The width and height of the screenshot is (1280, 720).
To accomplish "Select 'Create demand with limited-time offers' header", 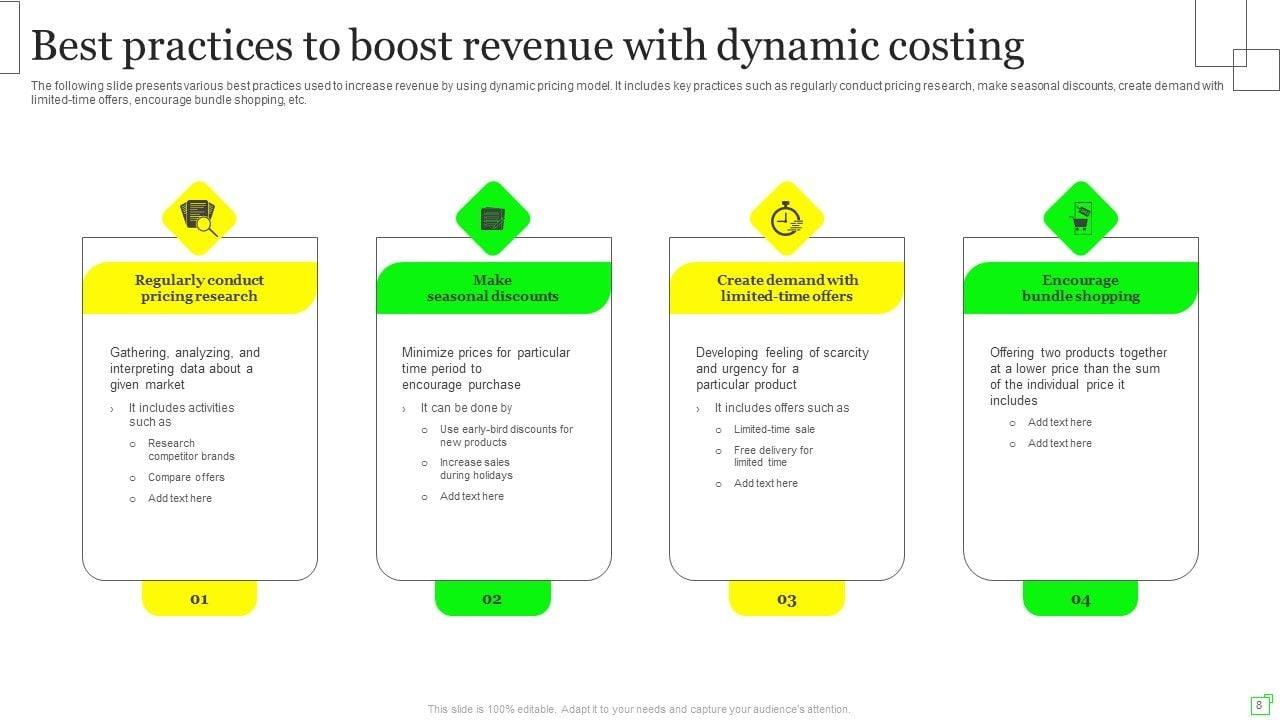I will (x=786, y=288).
